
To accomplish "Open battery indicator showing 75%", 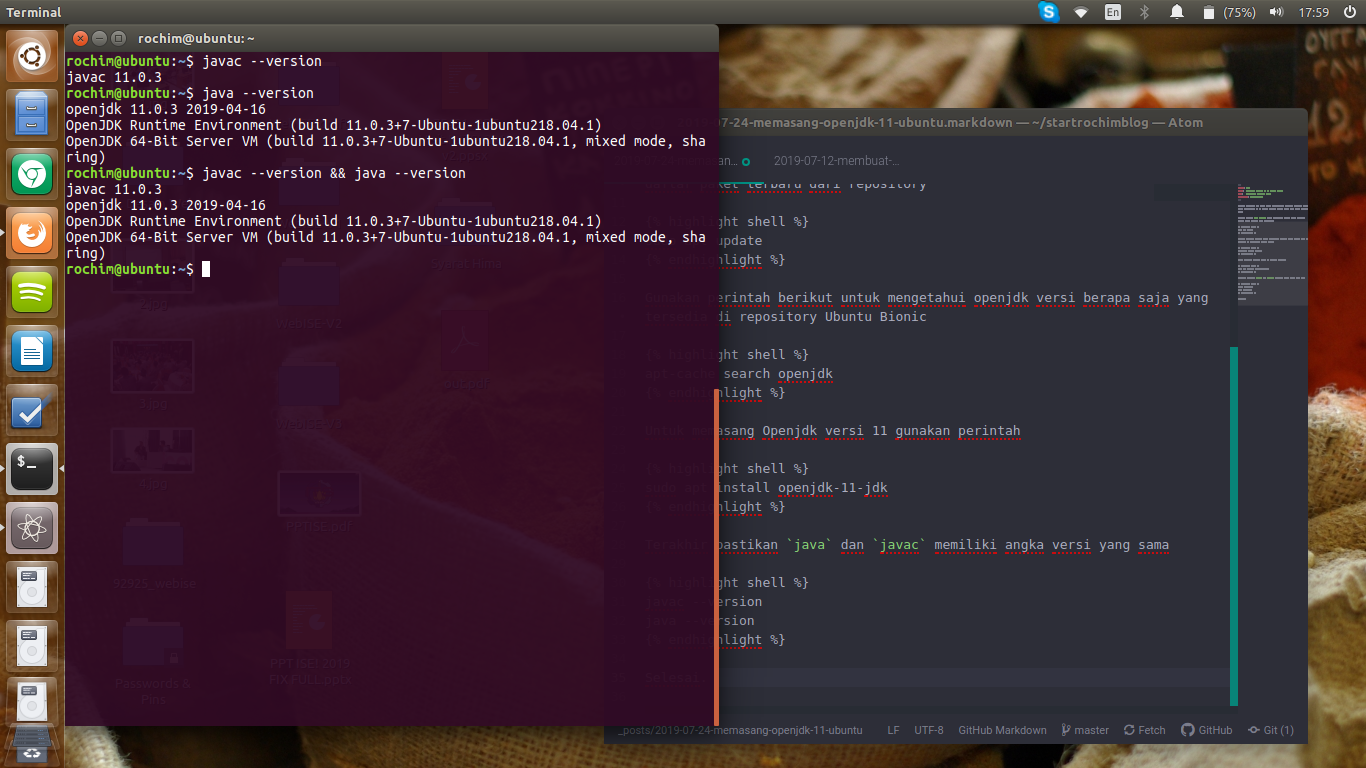I will pyautogui.click(x=1229, y=12).
